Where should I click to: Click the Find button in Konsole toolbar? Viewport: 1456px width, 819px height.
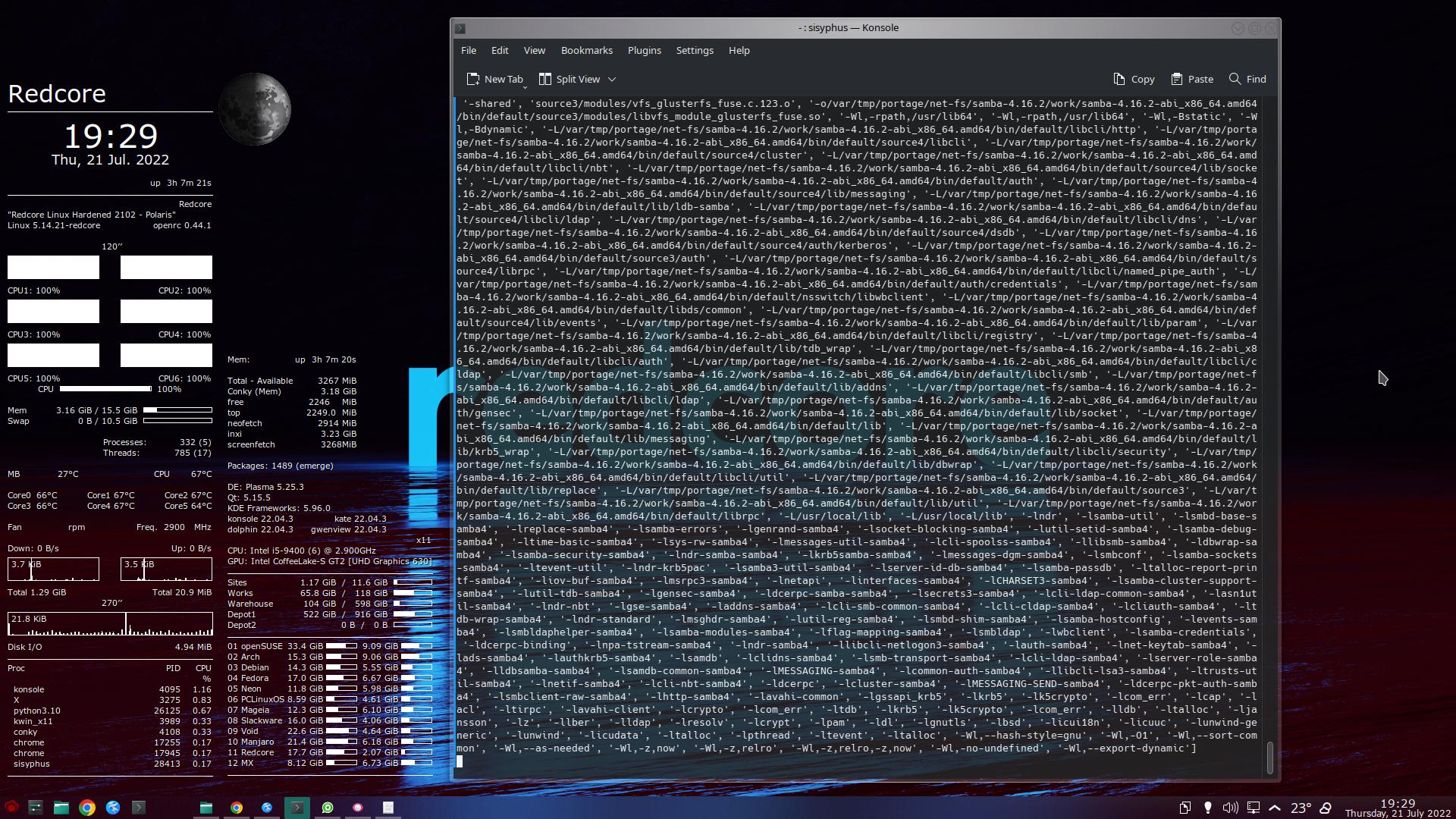1247,79
